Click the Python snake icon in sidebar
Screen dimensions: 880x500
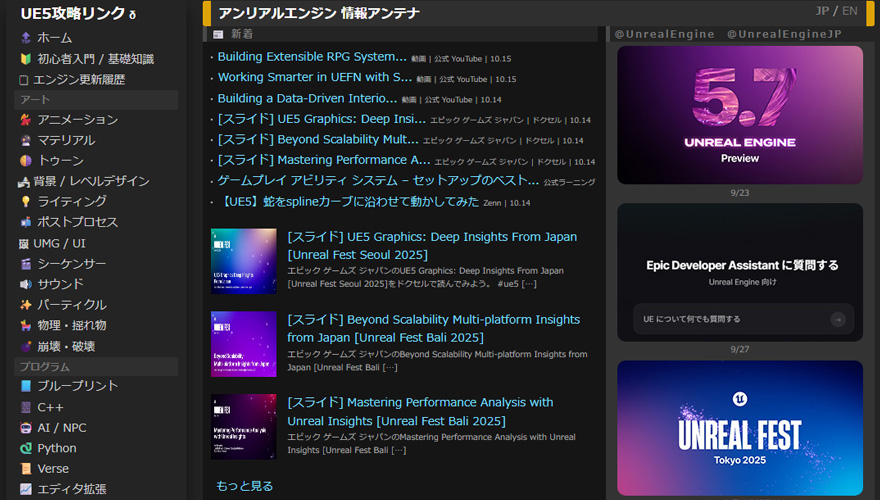pyautogui.click(x=25, y=448)
